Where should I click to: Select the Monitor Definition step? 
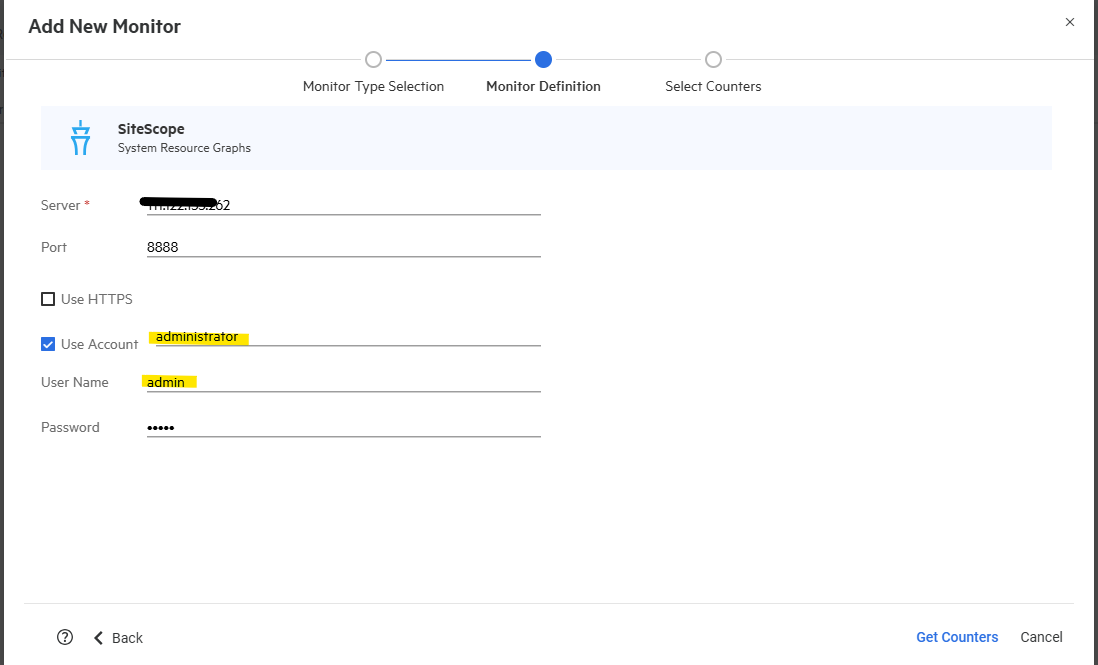[x=543, y=60]
